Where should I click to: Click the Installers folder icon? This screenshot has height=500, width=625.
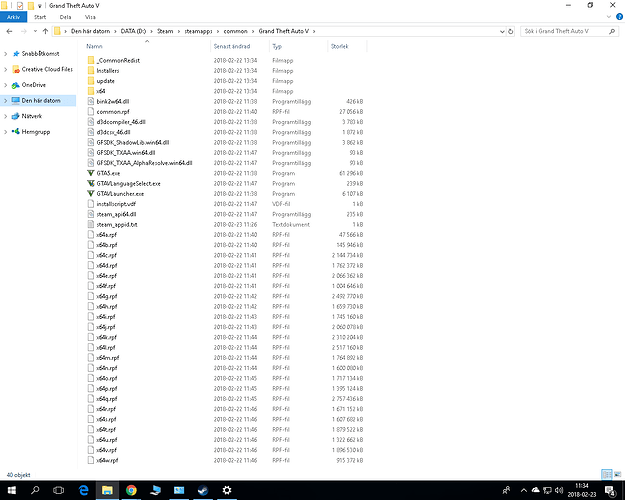coord(91,71)
